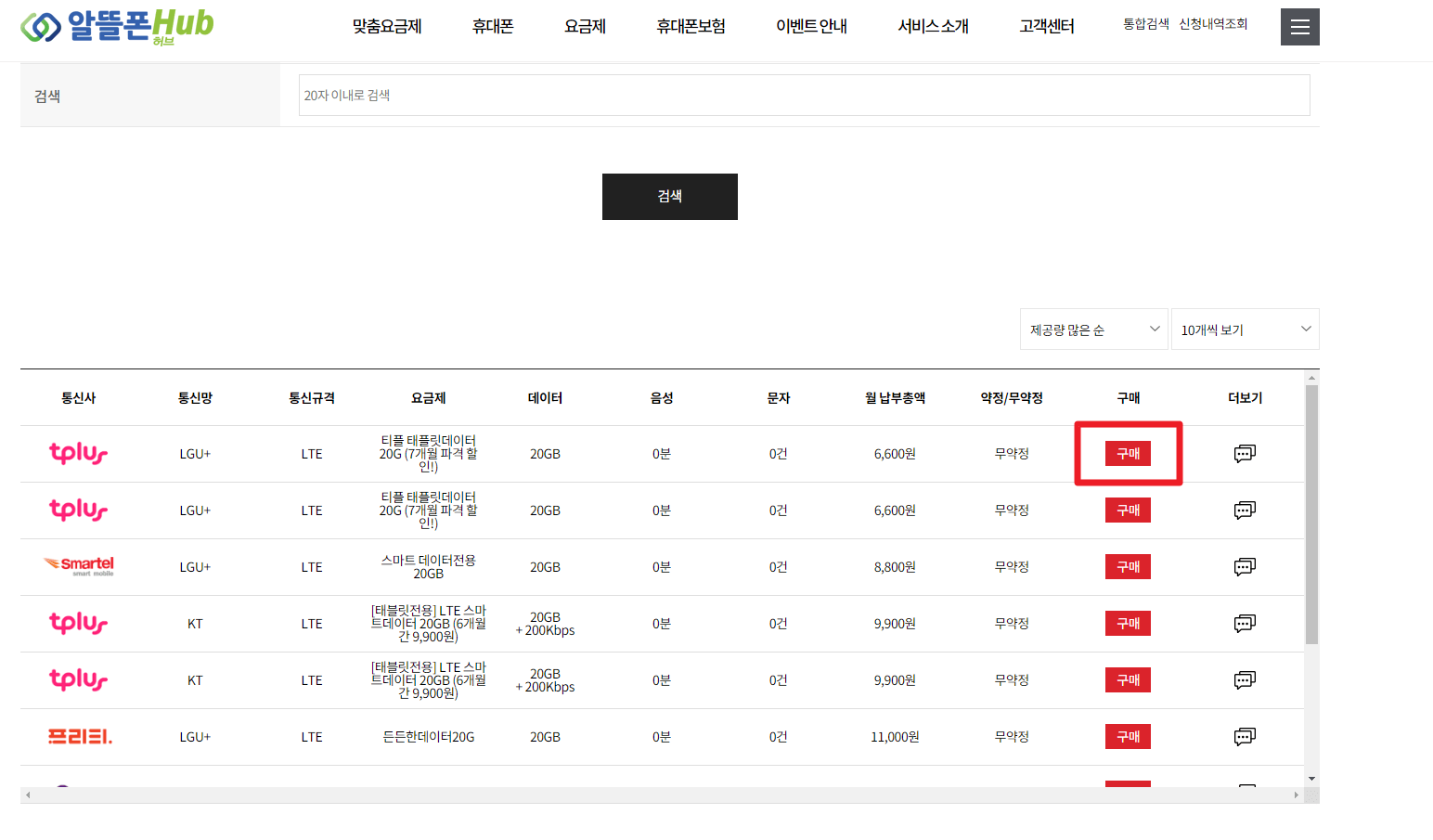Image resolution: width=1433 pixels, height=840 pixels.
Task: Click the 든든한데이터20G plan name
Action: click(429, 737)
